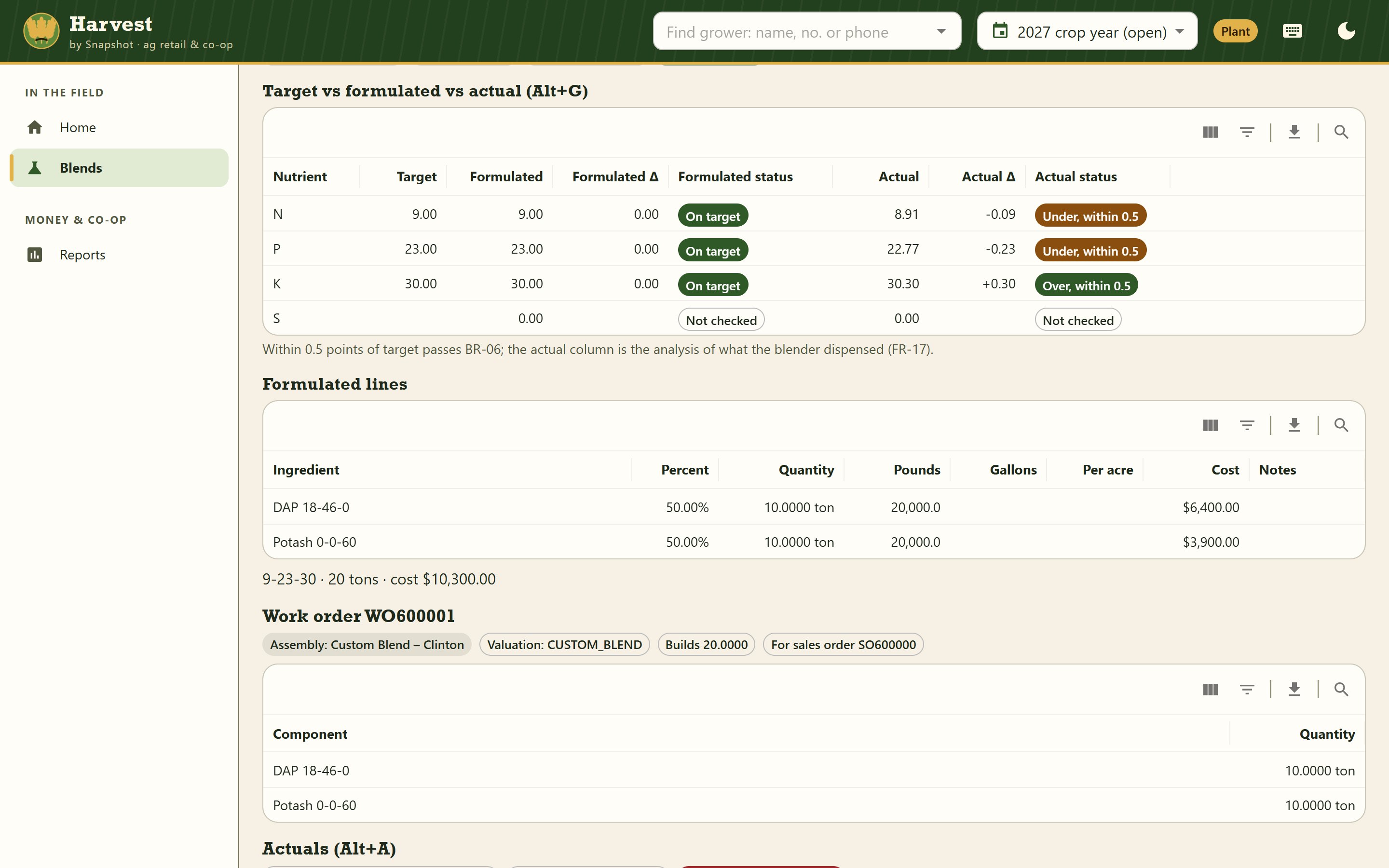Select Blends in the sidebar

tap(120, 168)
